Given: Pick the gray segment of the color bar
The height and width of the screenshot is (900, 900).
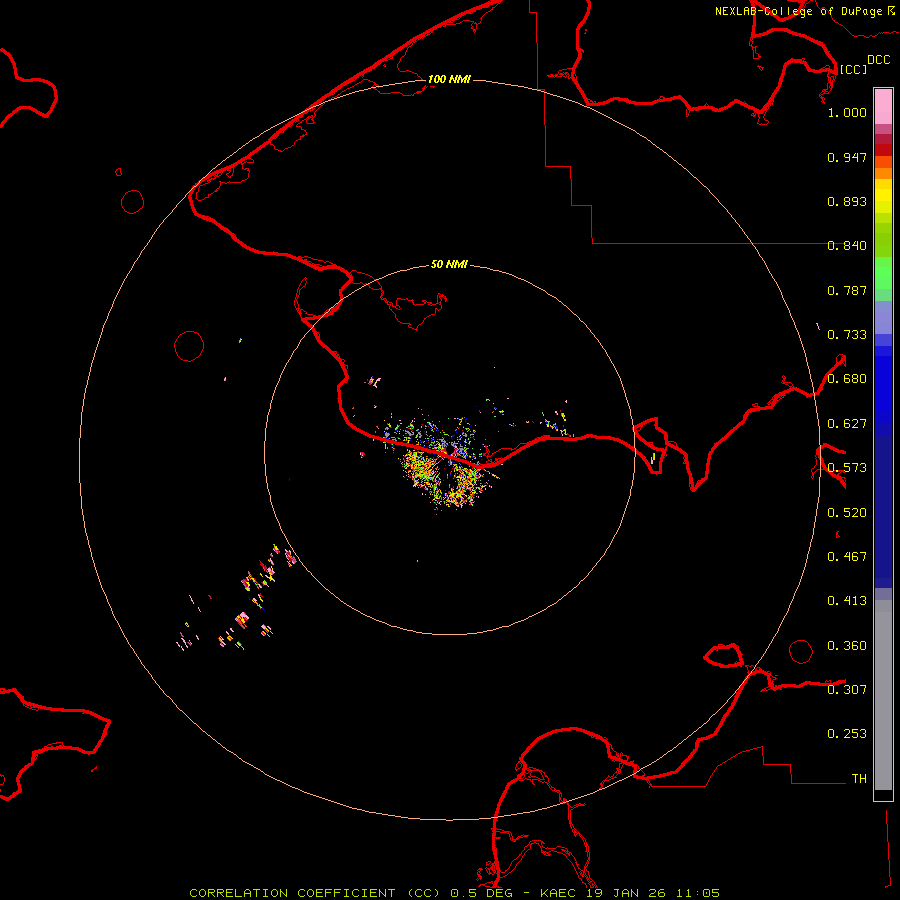Looking at the screenshot, I should coord(883,690).
